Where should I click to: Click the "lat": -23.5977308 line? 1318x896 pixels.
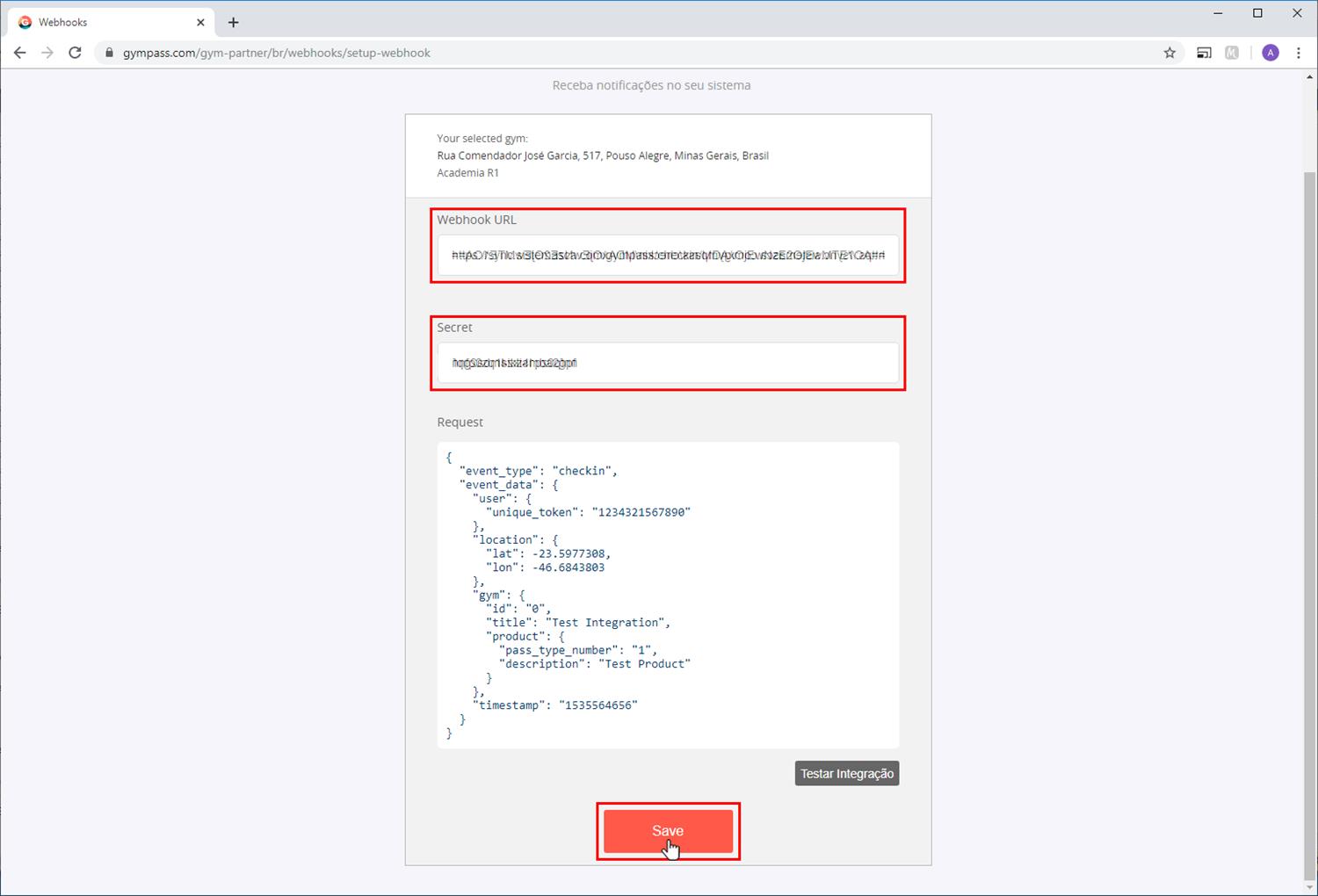coord(547,553)
